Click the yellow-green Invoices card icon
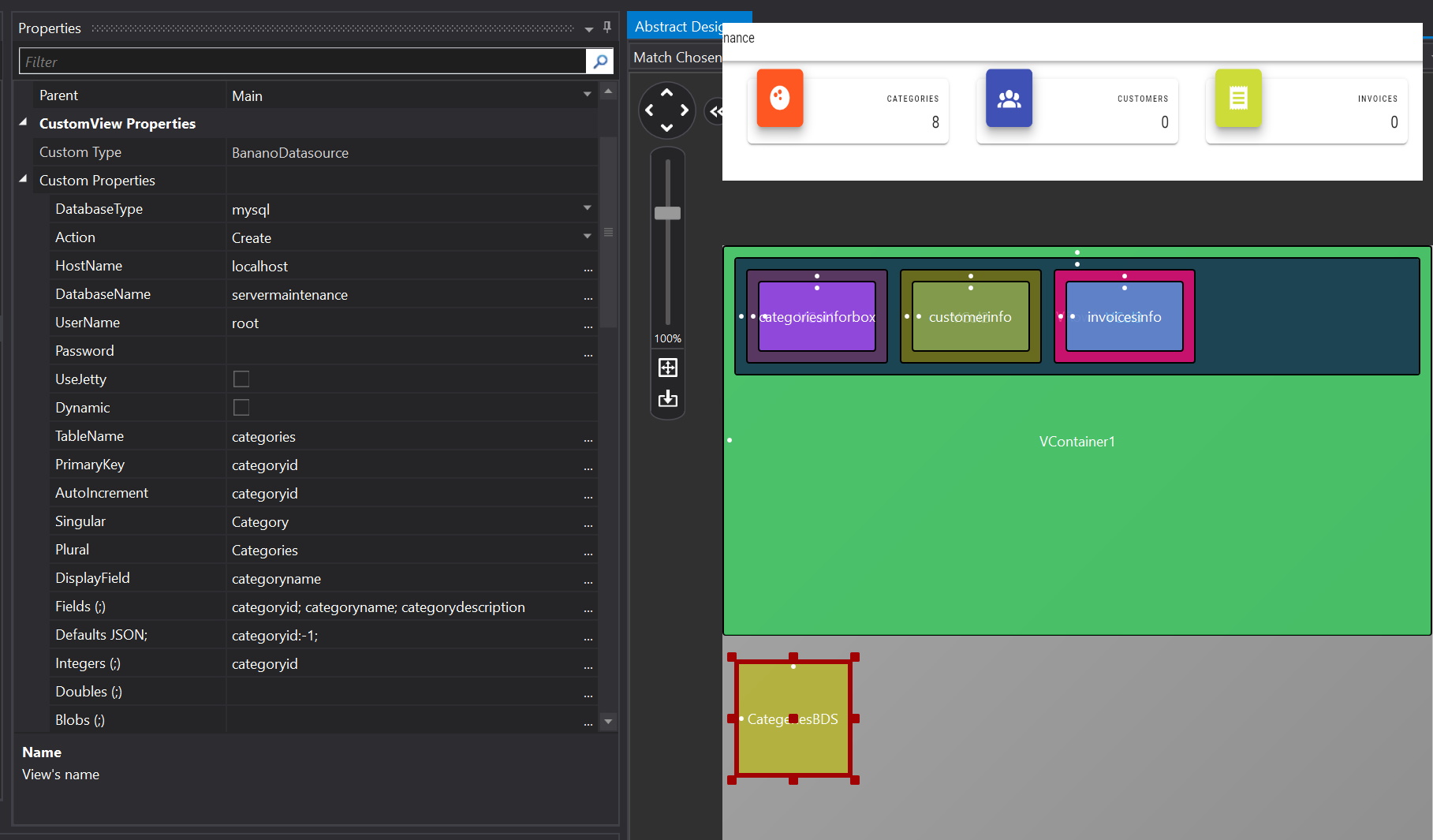1433x840 pixels. [x=1238, y=98]
